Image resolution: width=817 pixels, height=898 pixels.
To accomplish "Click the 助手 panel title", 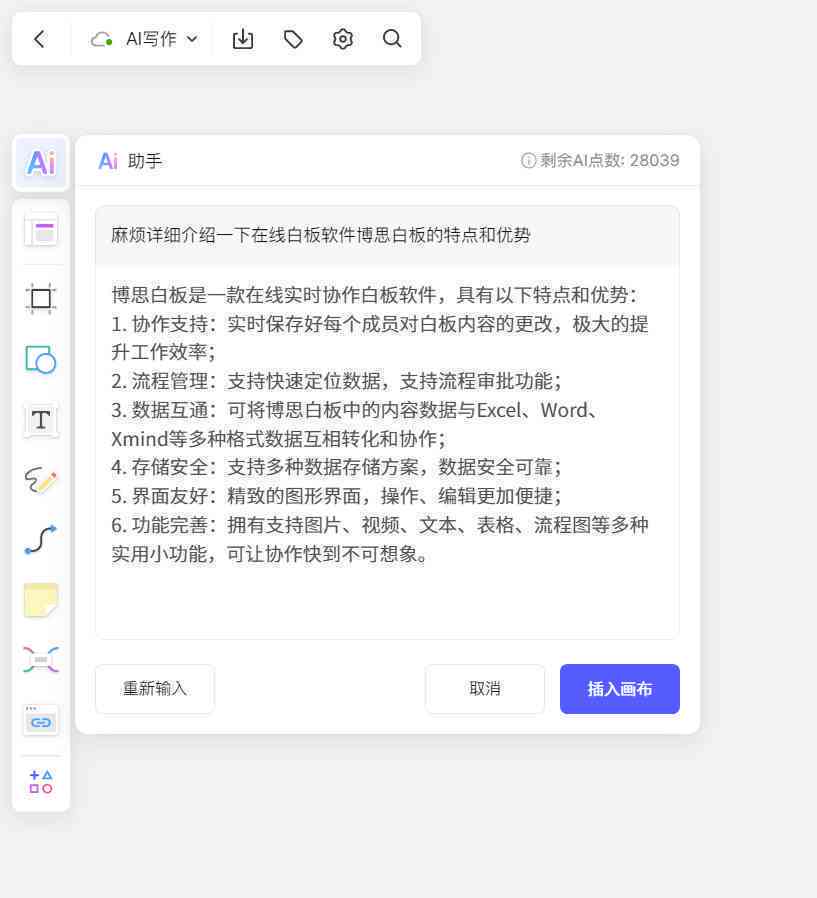I will coord(145,161).
